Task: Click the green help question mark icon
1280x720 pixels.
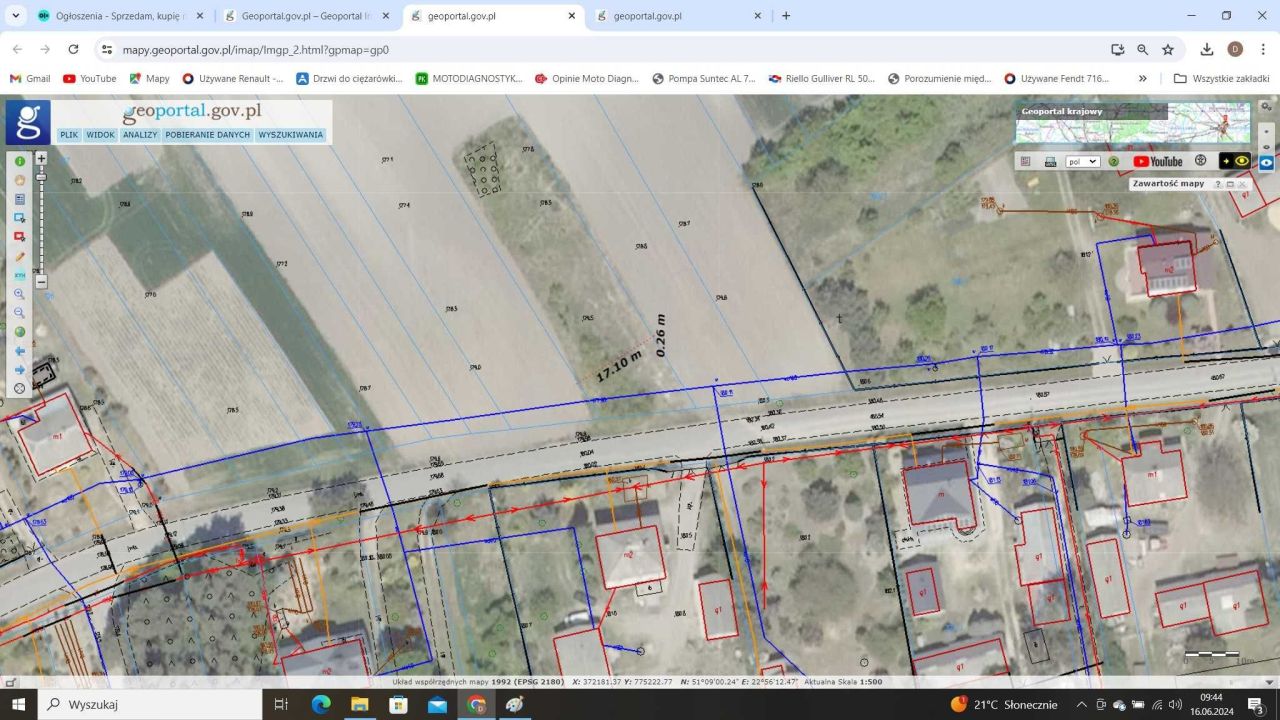Action: [x=1113, y=161]
